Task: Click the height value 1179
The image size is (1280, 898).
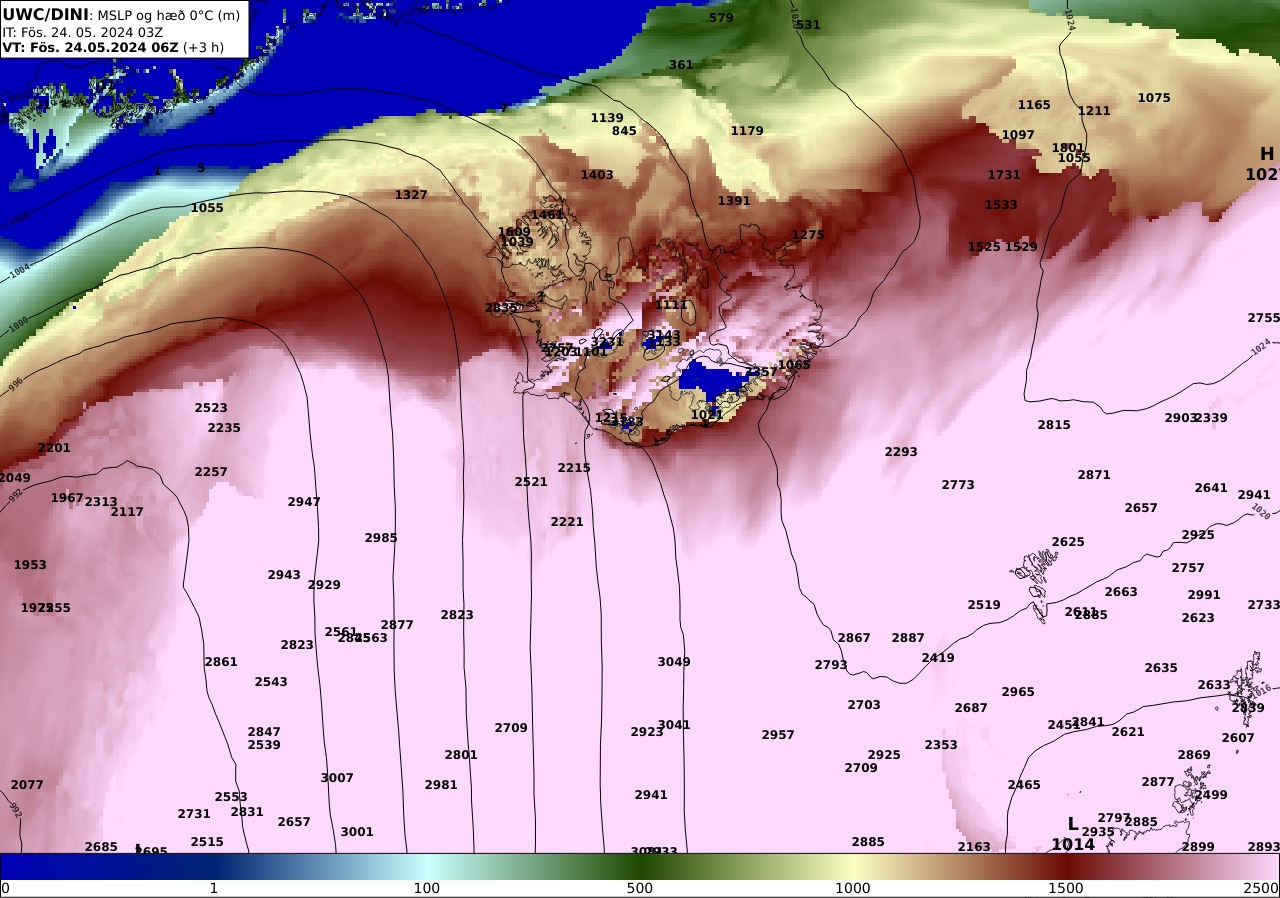Action: pos(747,131)
